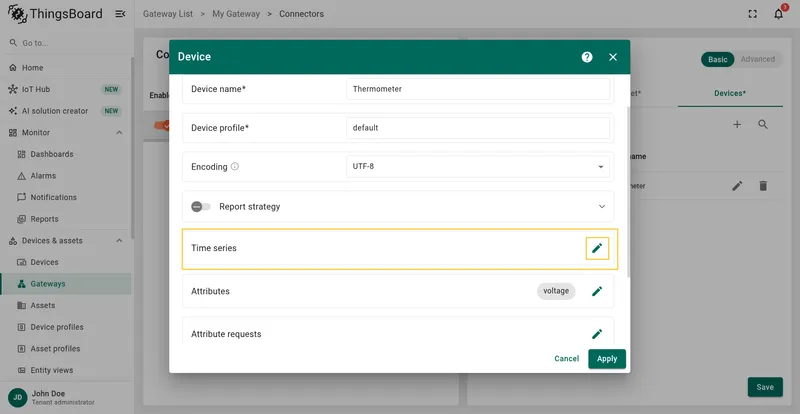Click My Gateway breadcrumb
The height and width of the screenshot is (414, 800).
click(x=236, y=14)
